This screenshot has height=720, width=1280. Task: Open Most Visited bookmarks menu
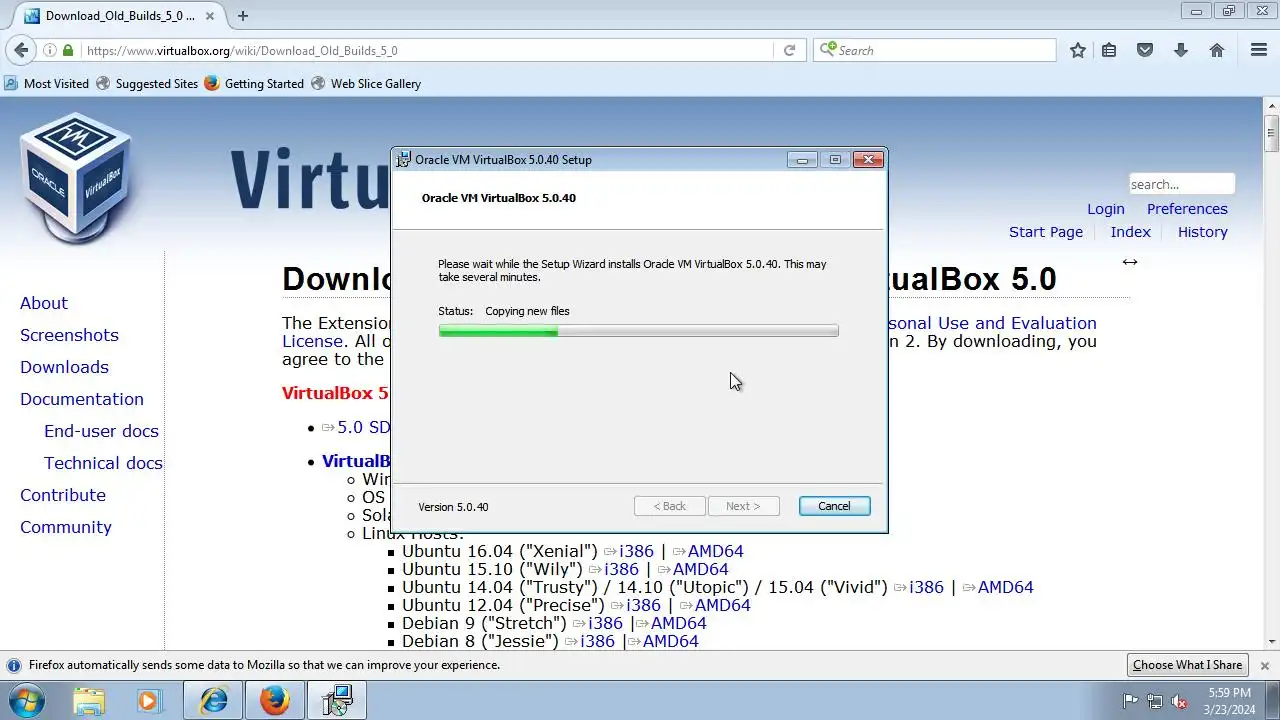(47, 84)
